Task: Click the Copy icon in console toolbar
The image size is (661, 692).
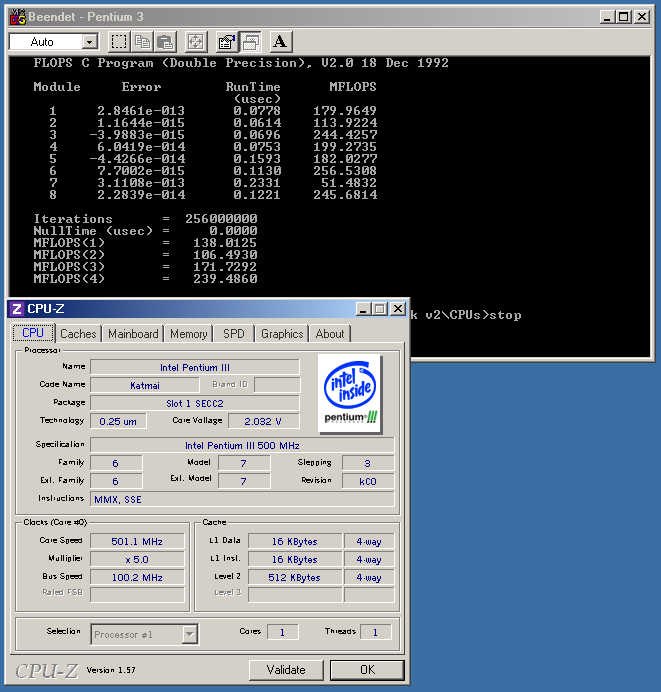Action: coord(143,42)
